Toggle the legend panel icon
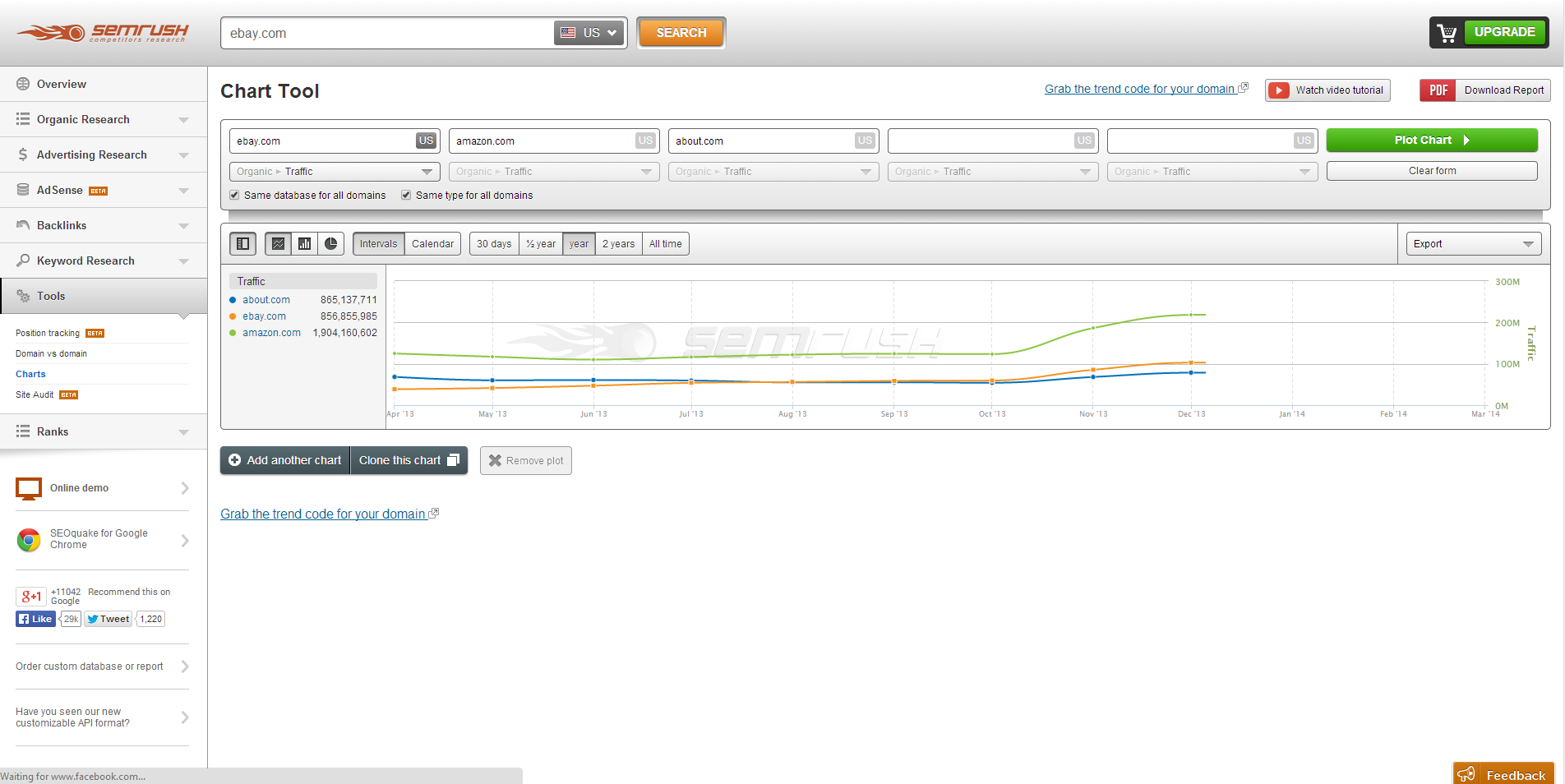 tap(242, 244)
